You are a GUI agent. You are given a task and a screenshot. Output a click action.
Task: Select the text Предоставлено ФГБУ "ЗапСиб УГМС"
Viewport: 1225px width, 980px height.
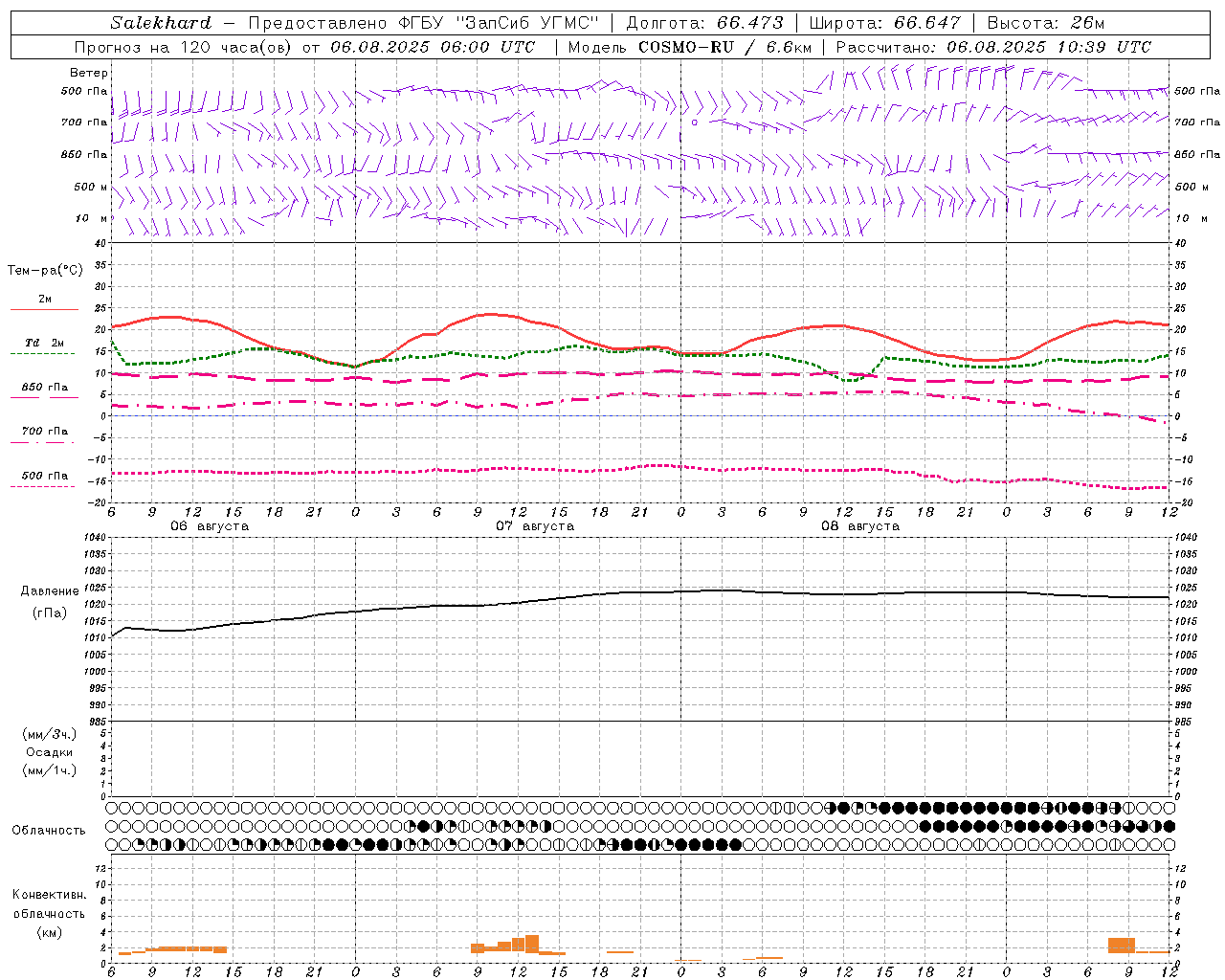click(423, 23)
